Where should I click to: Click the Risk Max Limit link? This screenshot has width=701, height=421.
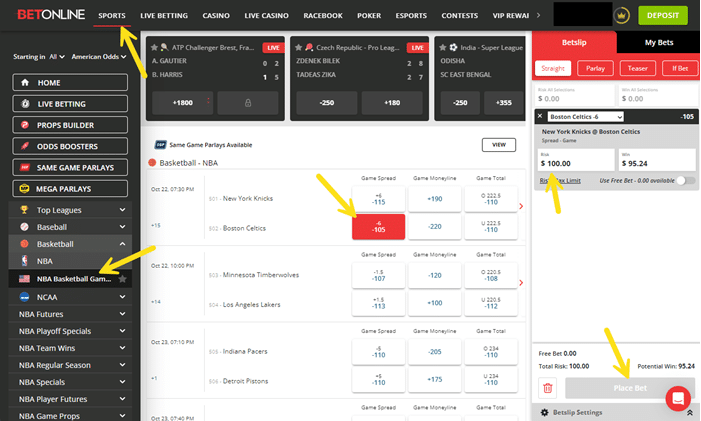pyautogui.click(x=560, y=181)
